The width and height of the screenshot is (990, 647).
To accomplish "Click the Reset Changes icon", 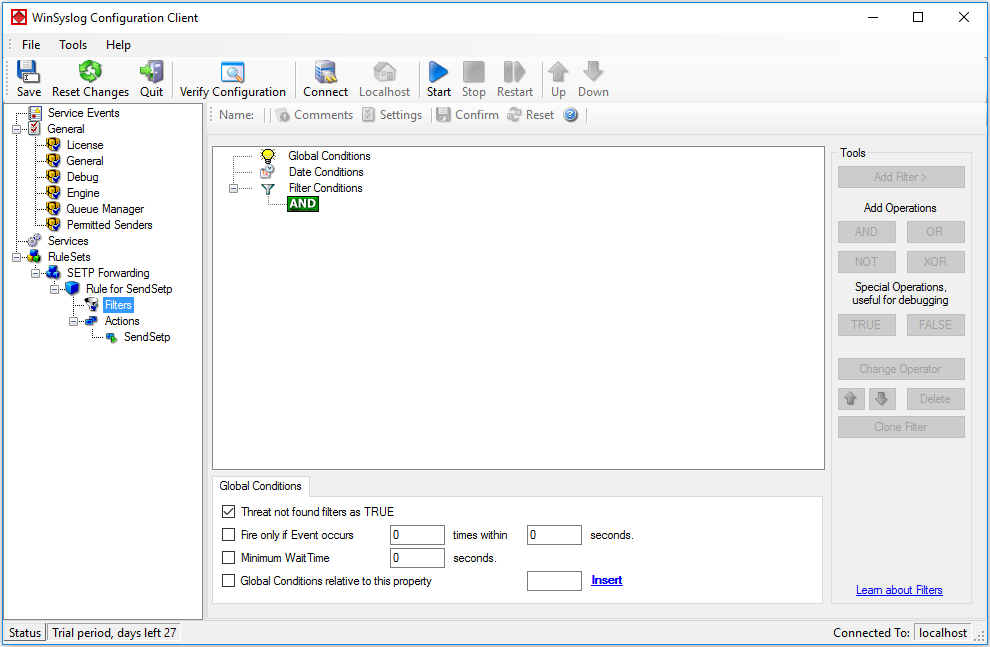I will (90, 72).
